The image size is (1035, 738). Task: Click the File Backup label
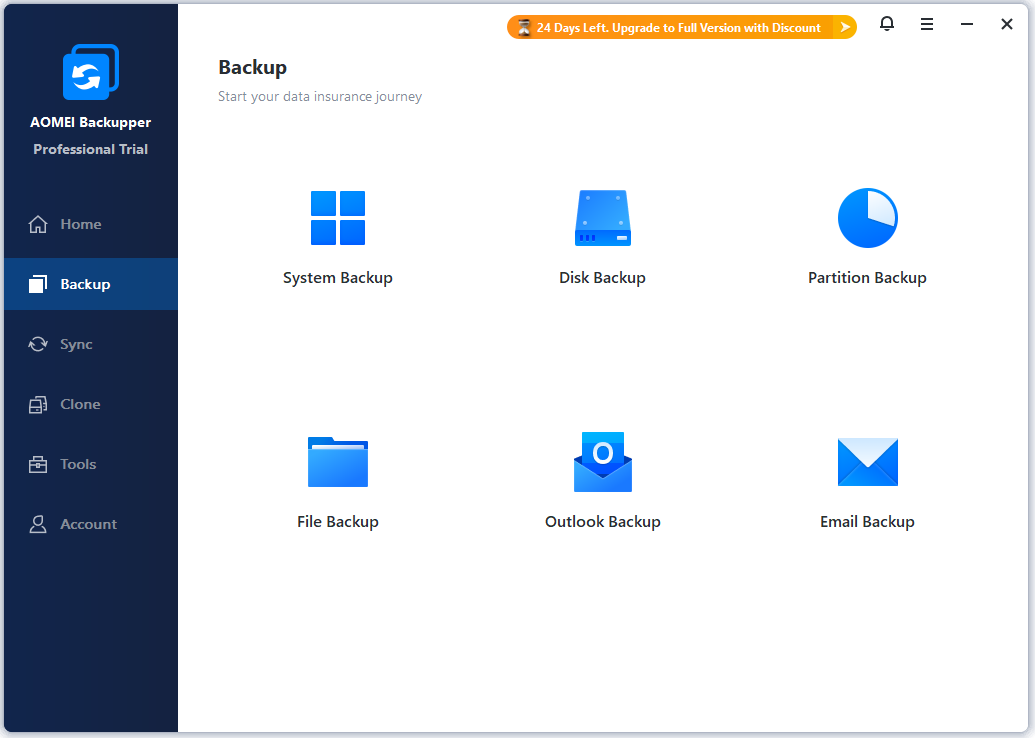[338, 522]
